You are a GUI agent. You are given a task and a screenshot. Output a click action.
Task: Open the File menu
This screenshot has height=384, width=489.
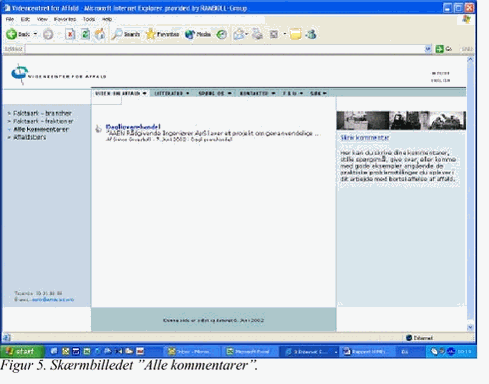click(x=10, y=19)
